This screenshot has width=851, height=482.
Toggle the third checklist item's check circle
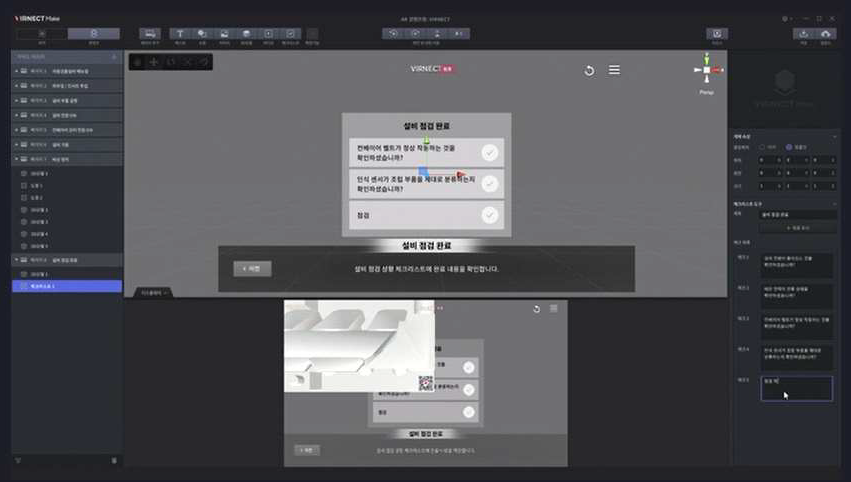489,215
